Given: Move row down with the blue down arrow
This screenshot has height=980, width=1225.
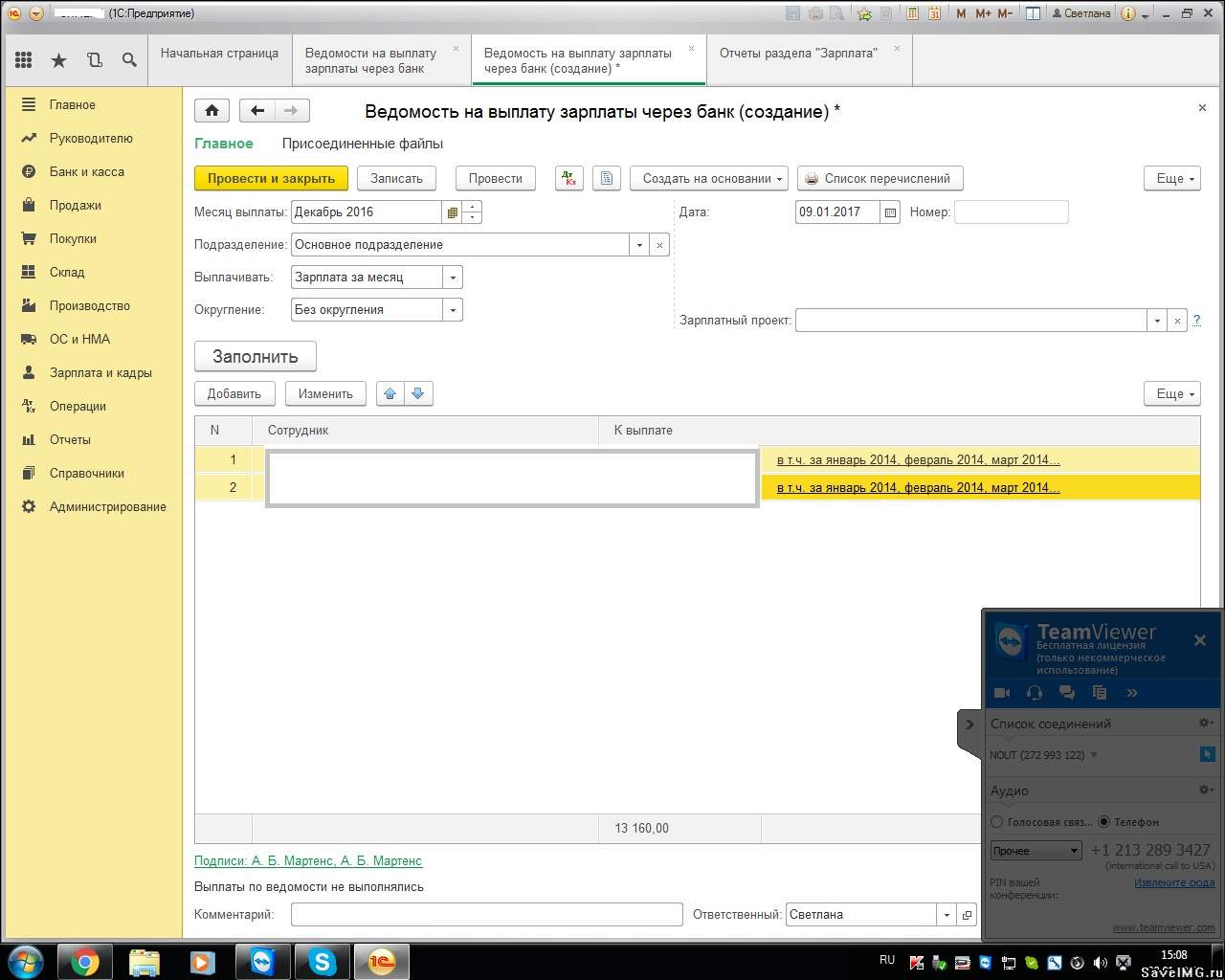Looking at the screenshot, I should (418, 393).
